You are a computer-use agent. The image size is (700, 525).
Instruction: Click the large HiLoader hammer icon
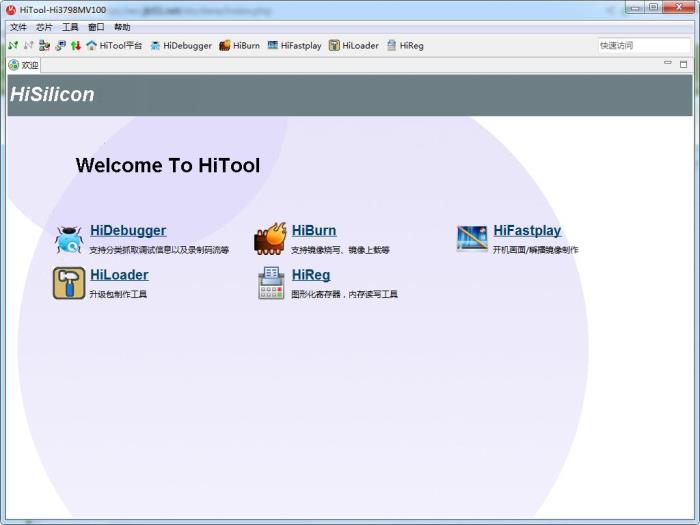point(69,283)
